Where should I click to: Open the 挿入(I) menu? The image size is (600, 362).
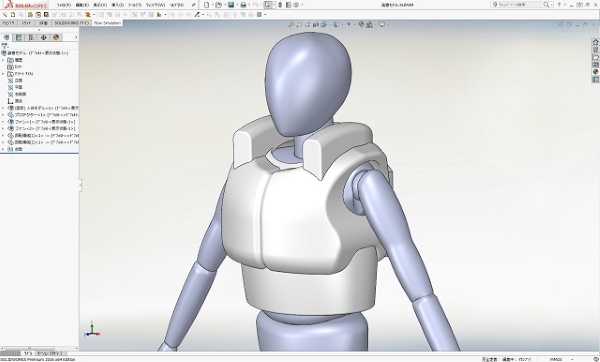pyautogui.click(x=117, y=5)
